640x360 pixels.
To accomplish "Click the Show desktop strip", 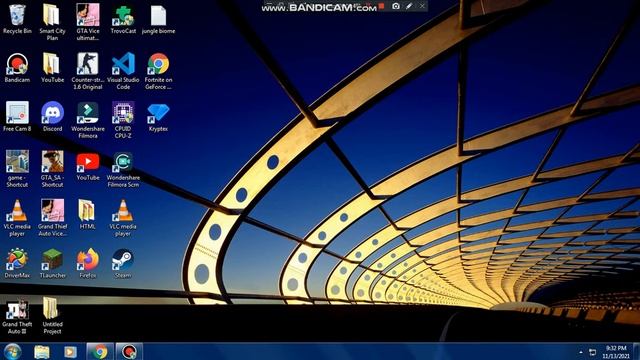I will (637, 352).
